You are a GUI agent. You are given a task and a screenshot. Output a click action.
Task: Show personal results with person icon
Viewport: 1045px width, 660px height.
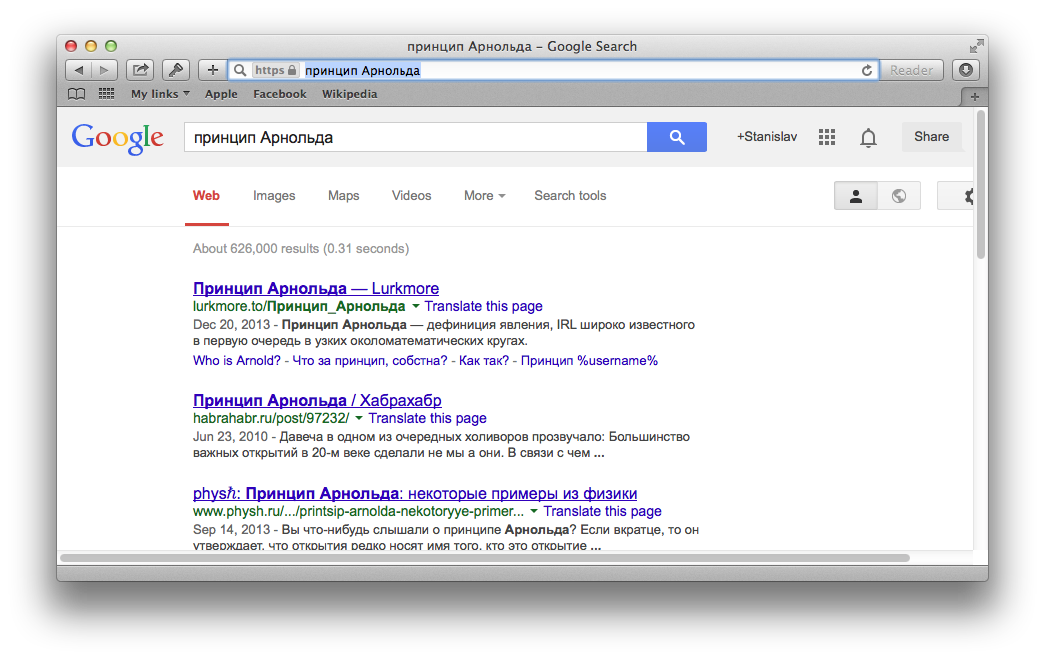856,196
